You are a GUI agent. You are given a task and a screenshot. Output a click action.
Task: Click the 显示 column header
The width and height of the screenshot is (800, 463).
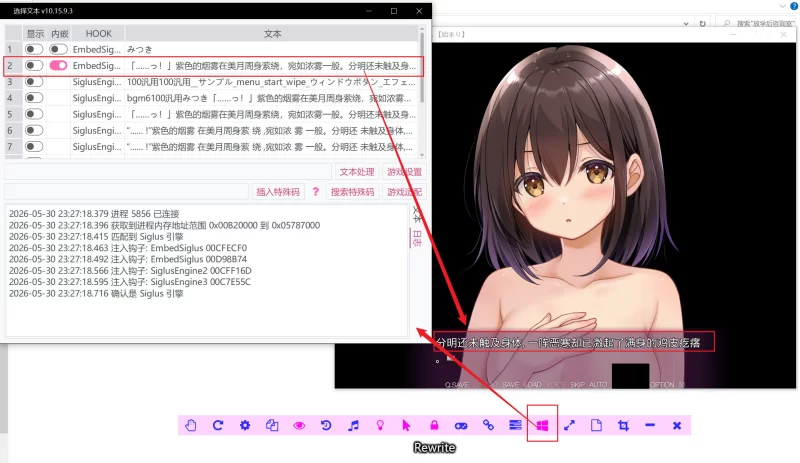coord(35,34)
